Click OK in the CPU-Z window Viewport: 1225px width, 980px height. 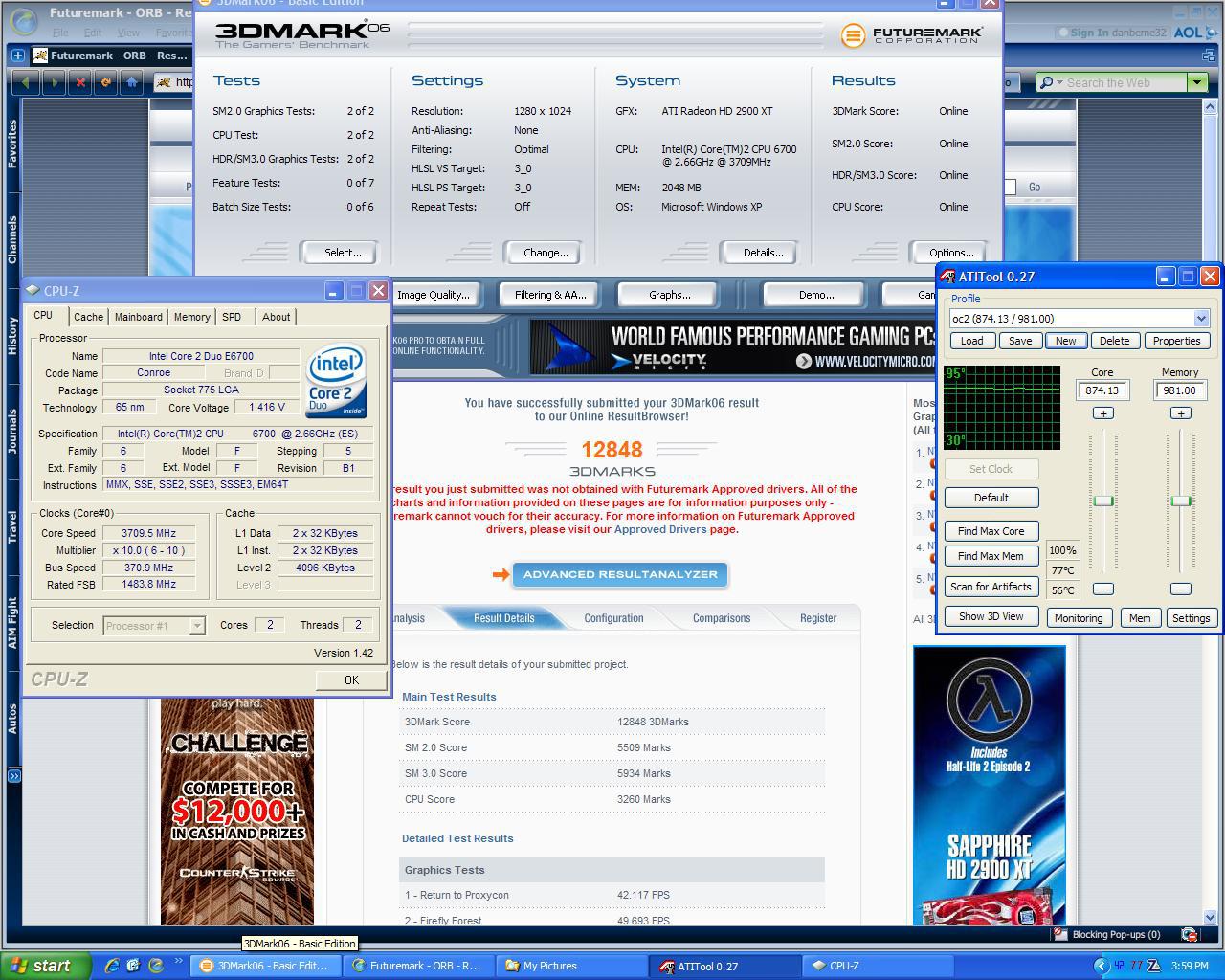click(x=351, y=679)
